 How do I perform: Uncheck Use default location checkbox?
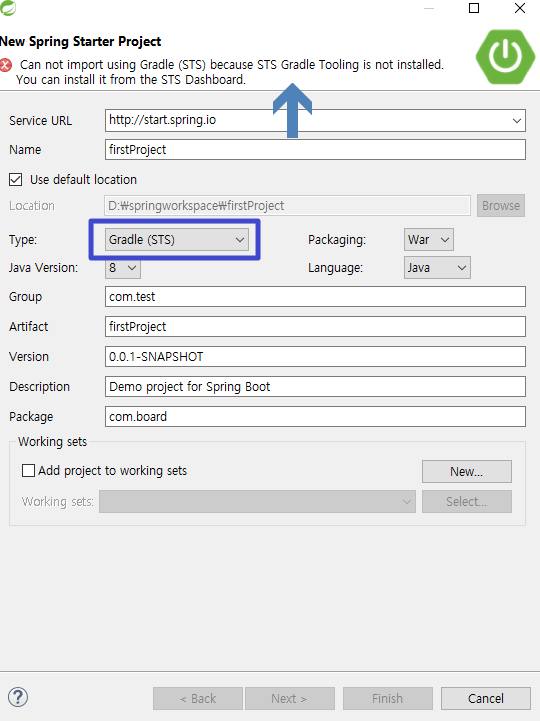[x=16, y=179]
